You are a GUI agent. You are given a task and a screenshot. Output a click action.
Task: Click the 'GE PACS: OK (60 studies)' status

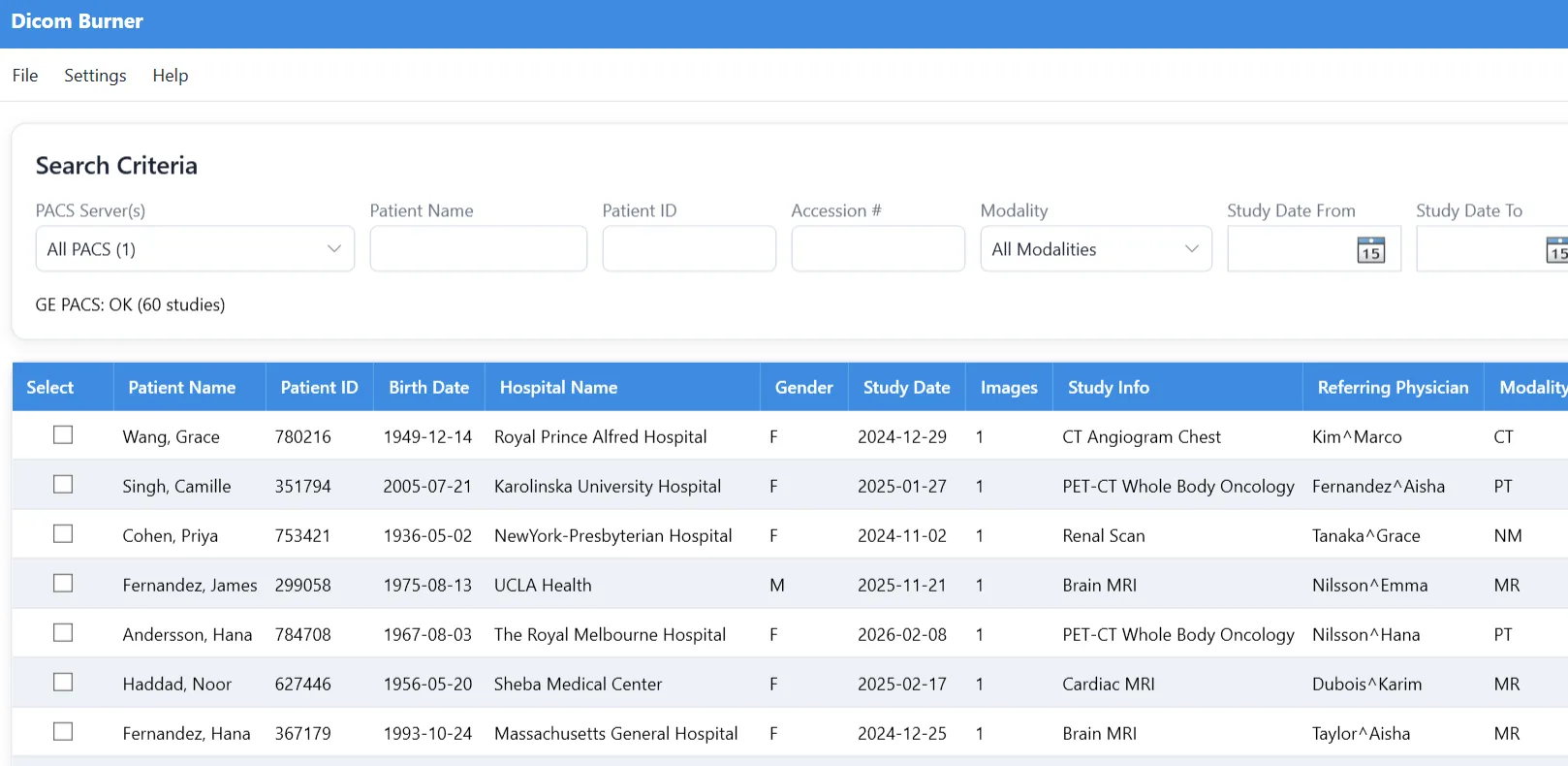click(131, 305)
